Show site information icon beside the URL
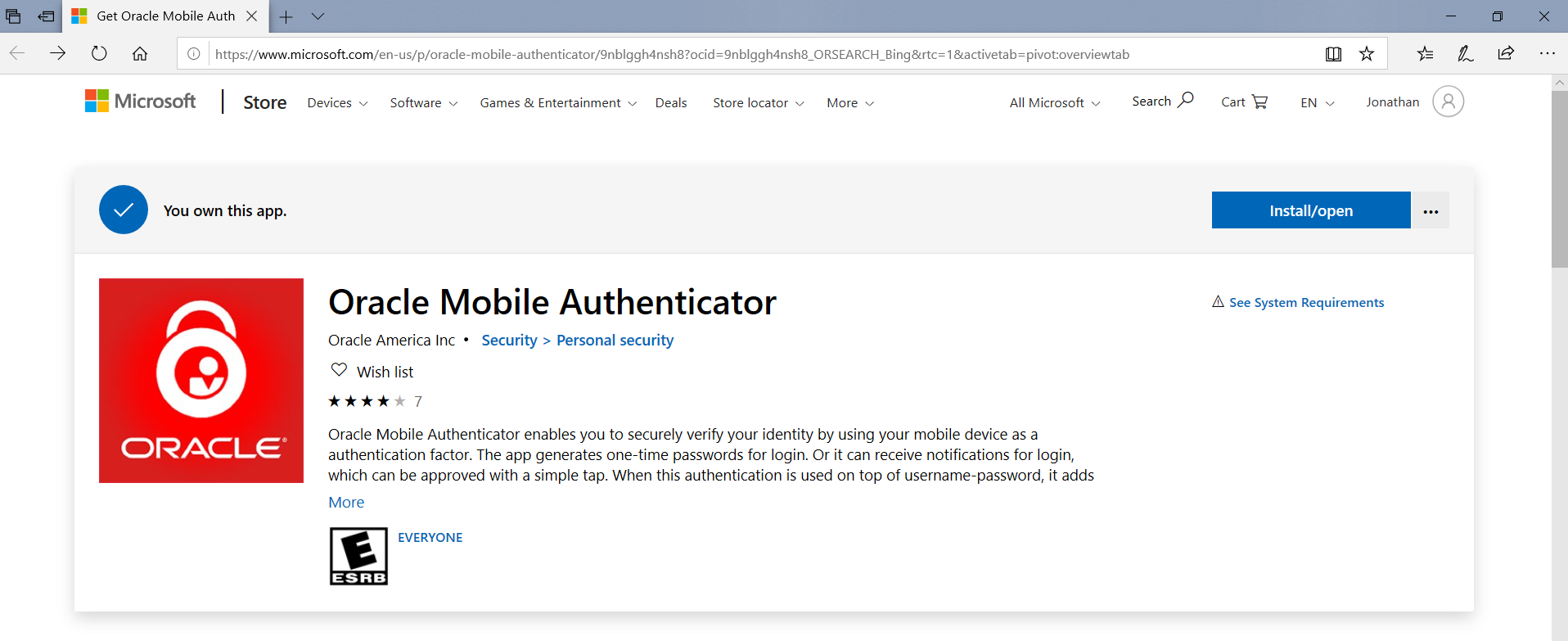The width and height of the screenshot is (1568, 641). click(x=194, y=54)
